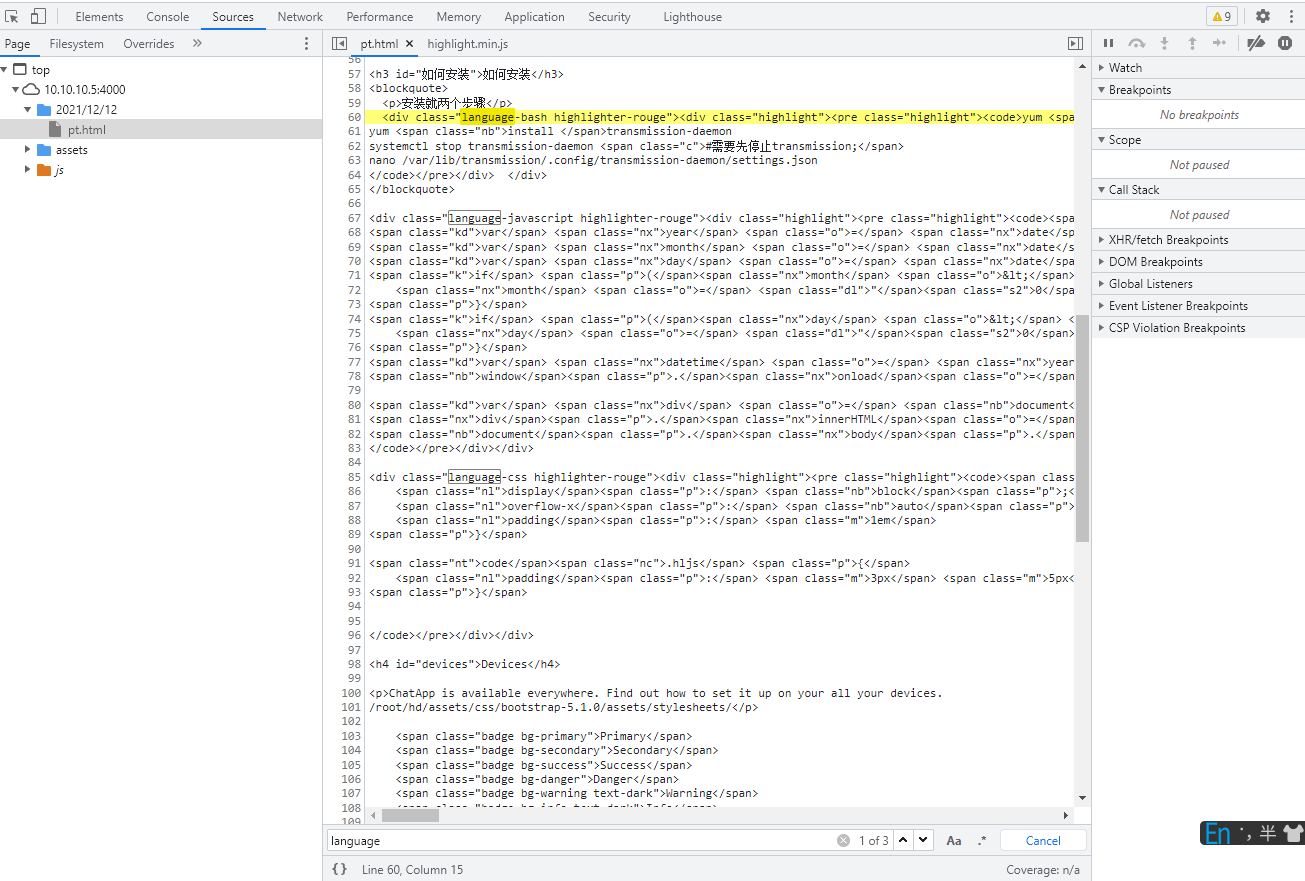
Task: Switch to the Console tab
Action: click(167, 16)
